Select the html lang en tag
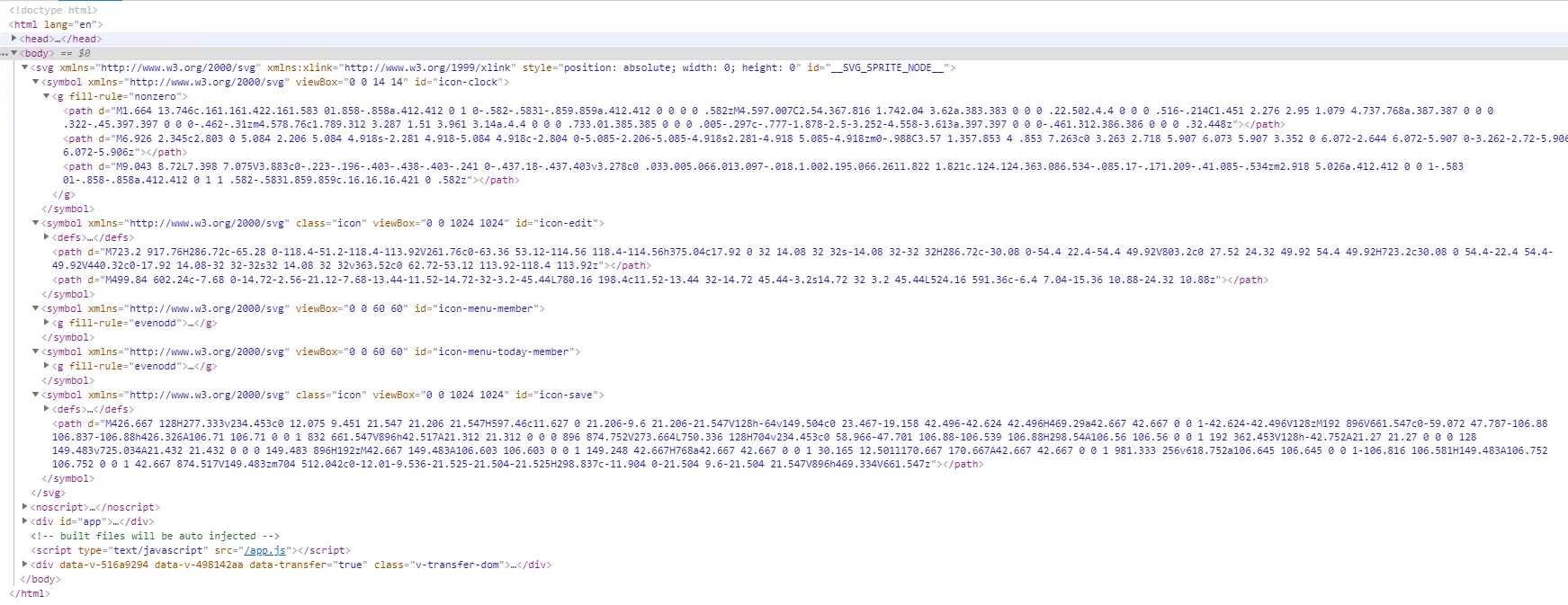The height and width of the screenshot is (605, 1568). [x=56, y=24]
